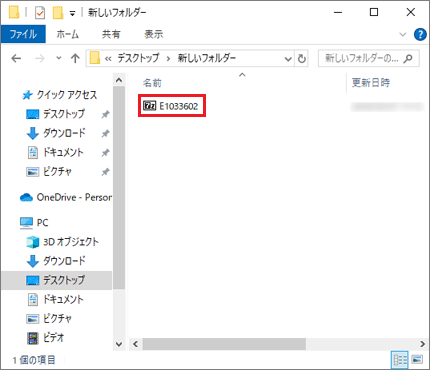Open the ファイル ribbon tab
The width and height of the screenshot is (430, 370).
23,34
